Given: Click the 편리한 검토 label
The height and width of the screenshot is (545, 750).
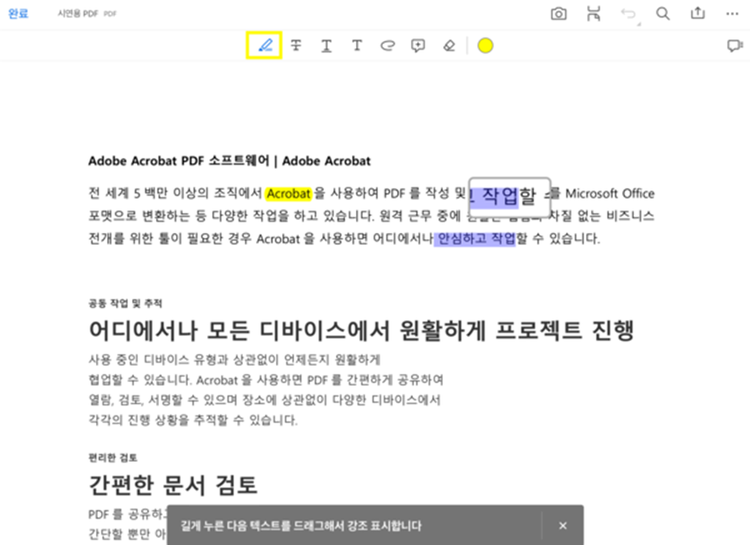Looking at the screenshot, I should (x=113, y=457).
